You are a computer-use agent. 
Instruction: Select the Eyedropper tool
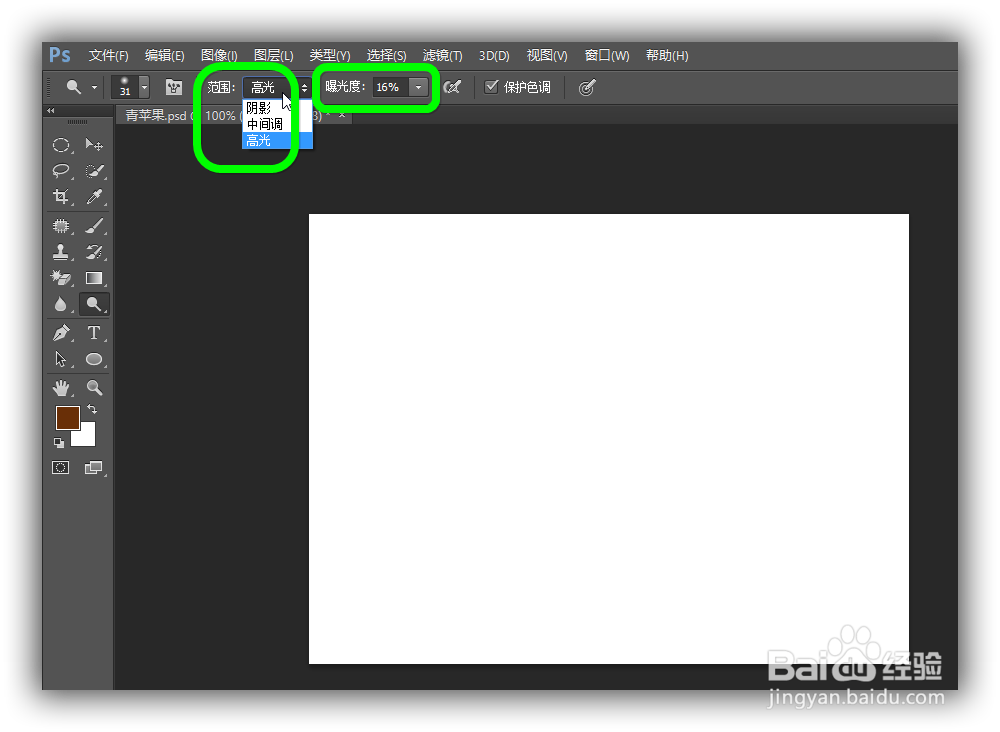[95, 196]
